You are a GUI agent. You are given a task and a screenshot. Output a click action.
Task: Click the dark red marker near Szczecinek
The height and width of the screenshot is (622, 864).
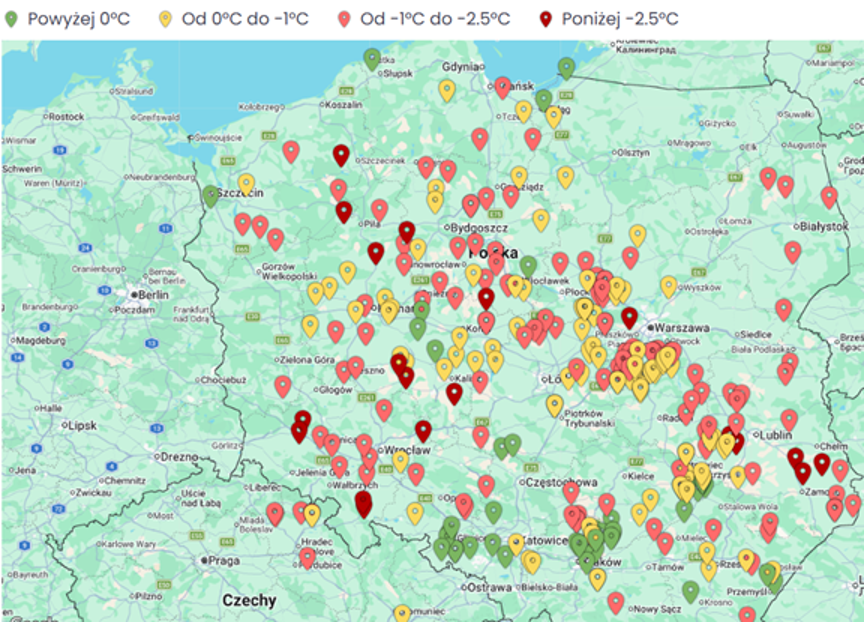click(x=341, y=154)
